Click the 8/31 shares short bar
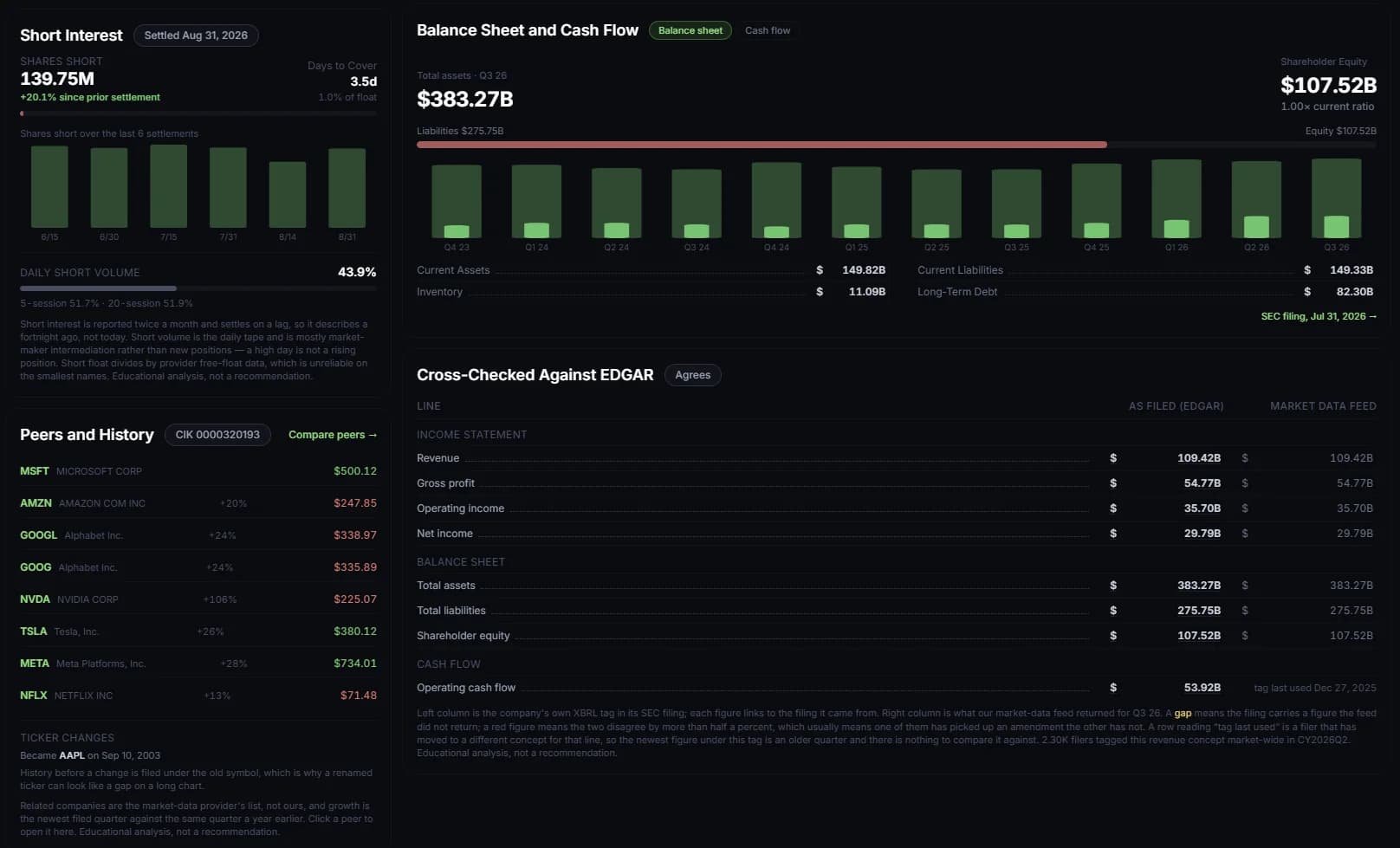This screenshot has height=848, width=1400. coord(347,188)
